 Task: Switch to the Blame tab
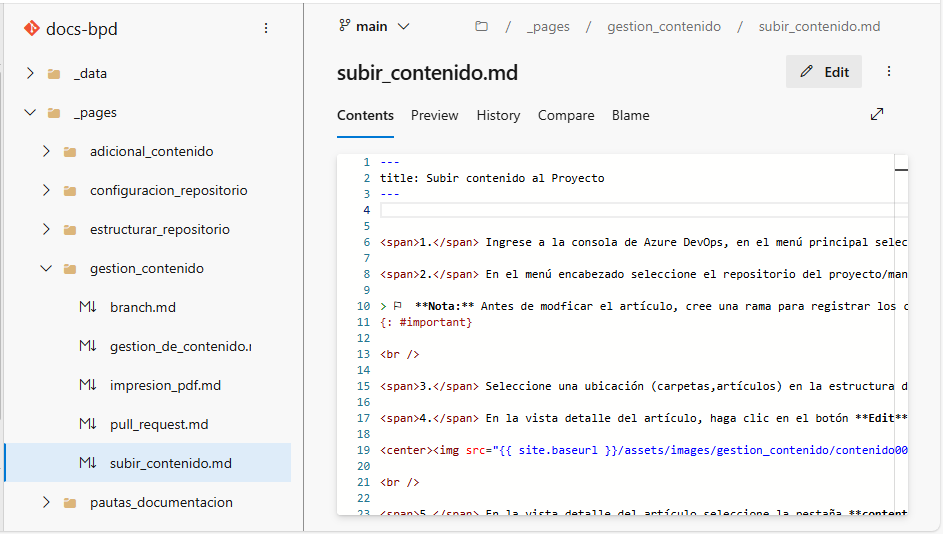(630, 116)
